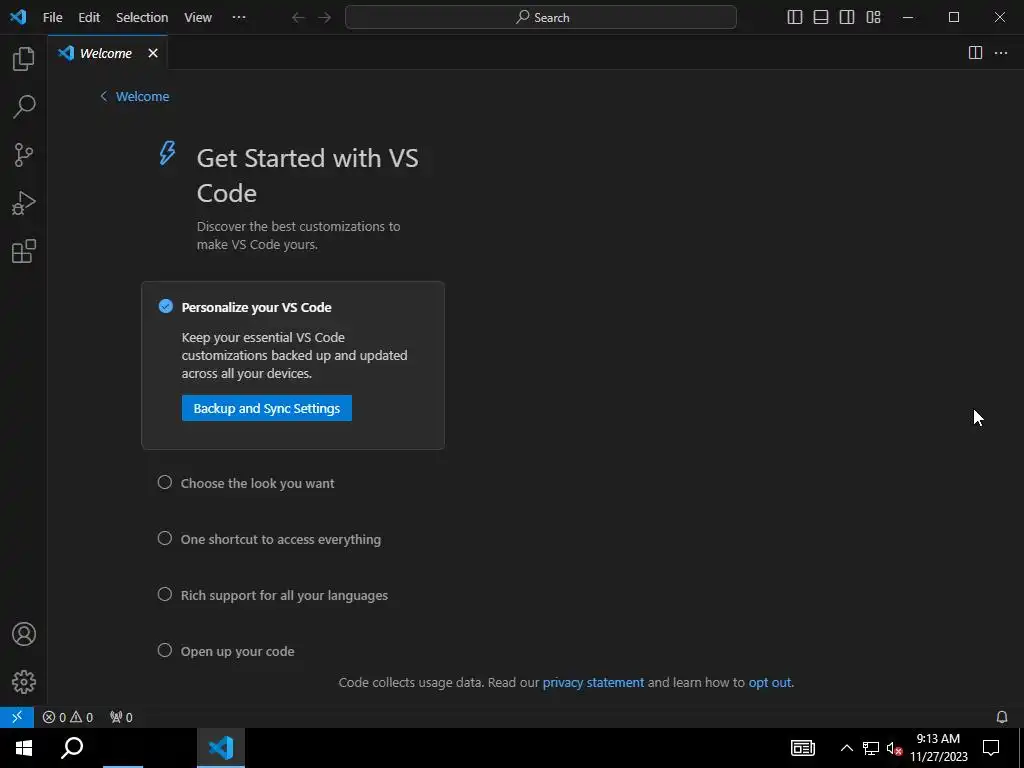1024x768 pixels.
Task: Click VS Code icon in the taskbar
Action: tap(221, 748)
